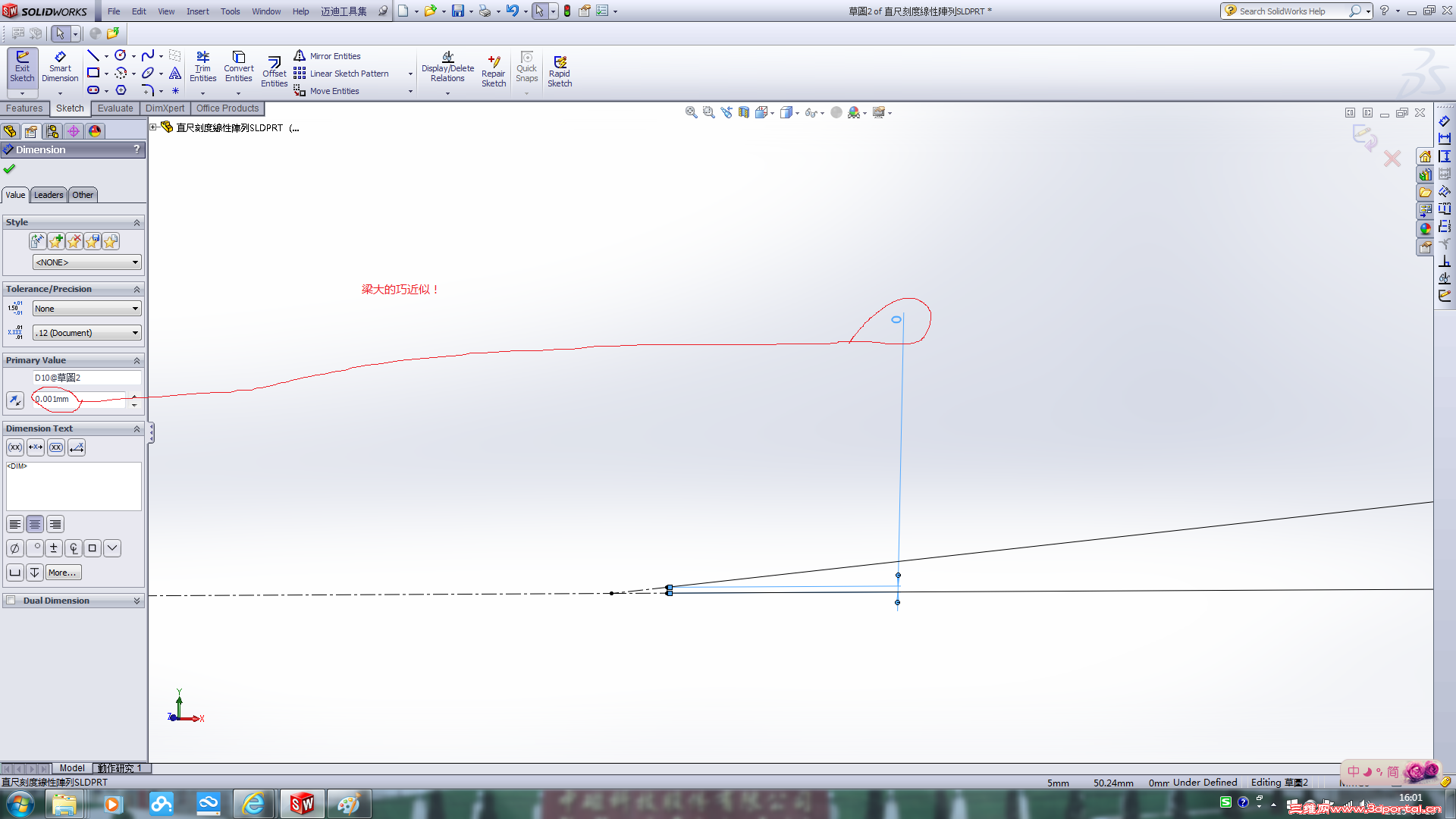Toggle Offset Text button
The height and width of the screenshot is (819, 1456).
[x=77, y=447]
